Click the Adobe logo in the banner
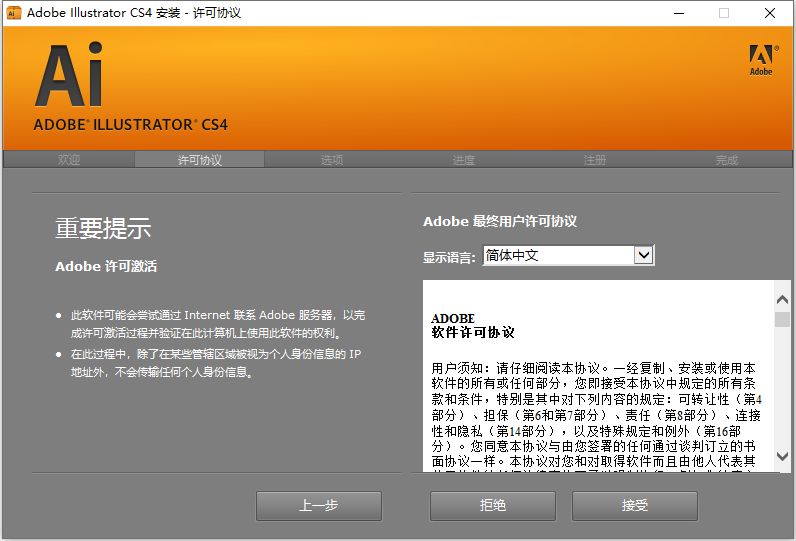The width and height of the screenshot is (796, 541). pos(763,60)
